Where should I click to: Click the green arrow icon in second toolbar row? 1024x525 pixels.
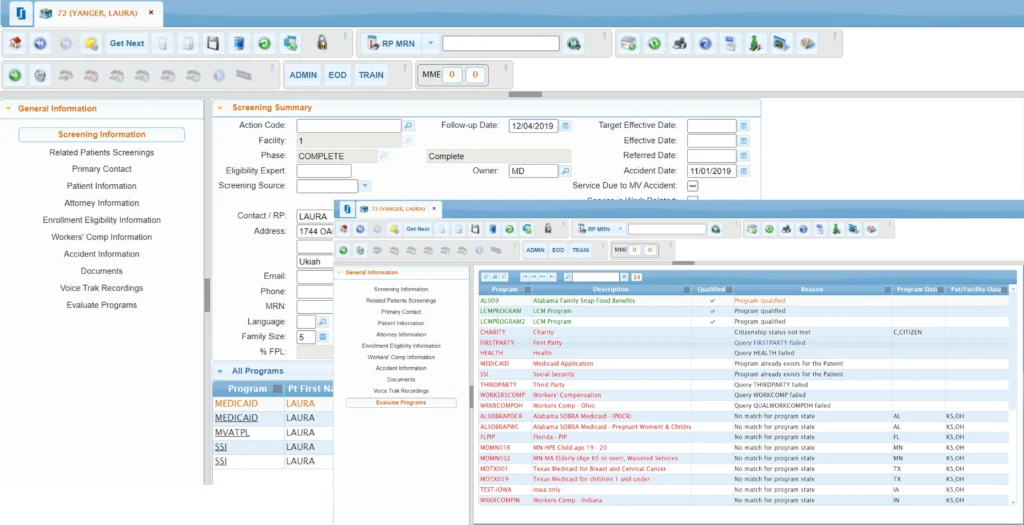15,75
